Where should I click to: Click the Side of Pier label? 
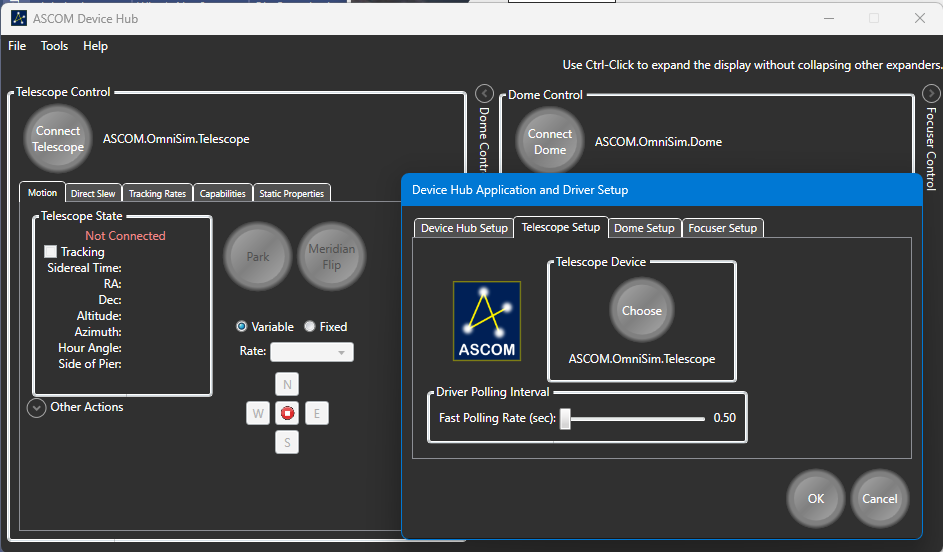click(90, 364)
